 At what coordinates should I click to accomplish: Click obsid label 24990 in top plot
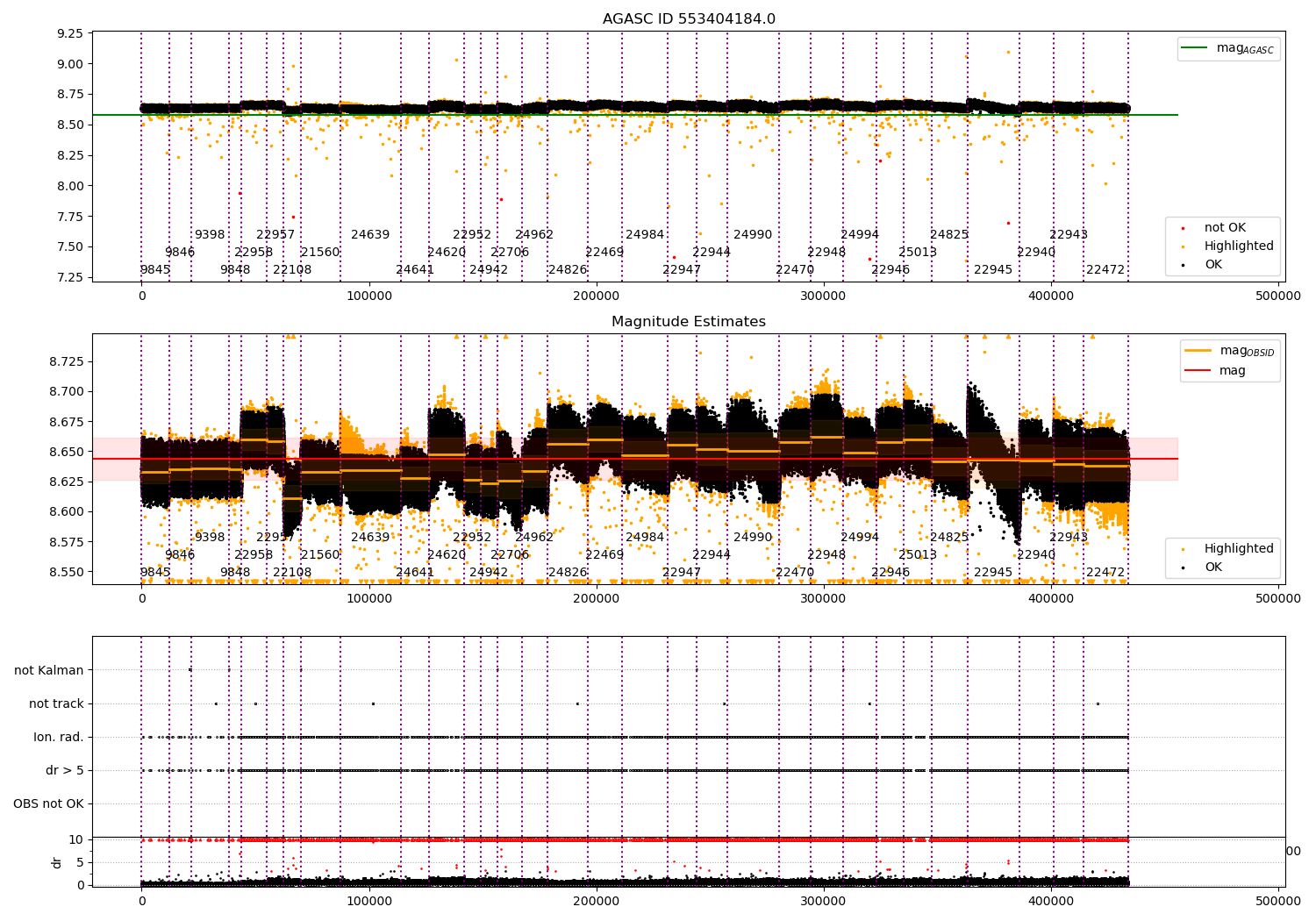point(753,234)
